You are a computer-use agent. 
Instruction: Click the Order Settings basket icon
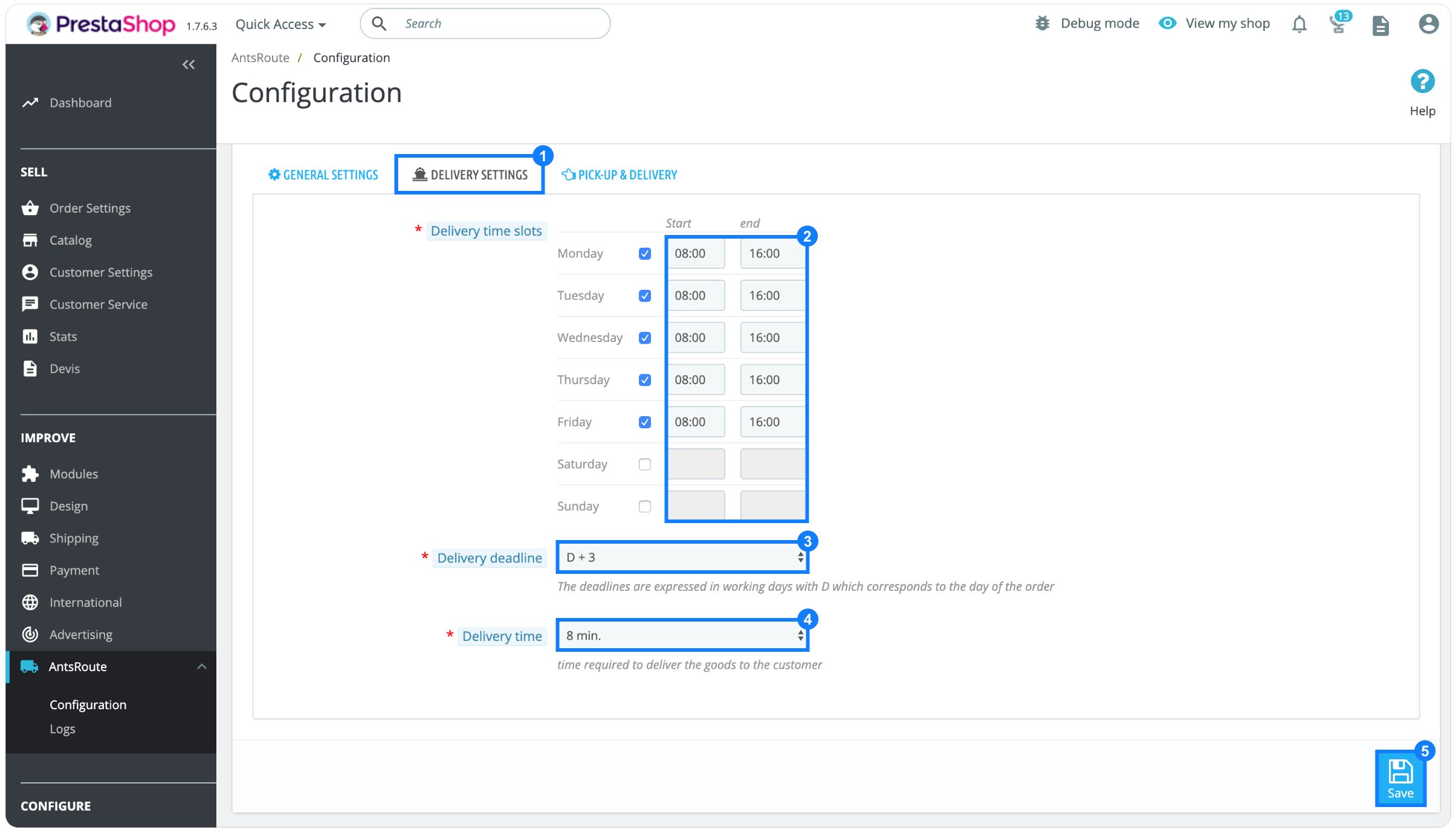point(30,208)
